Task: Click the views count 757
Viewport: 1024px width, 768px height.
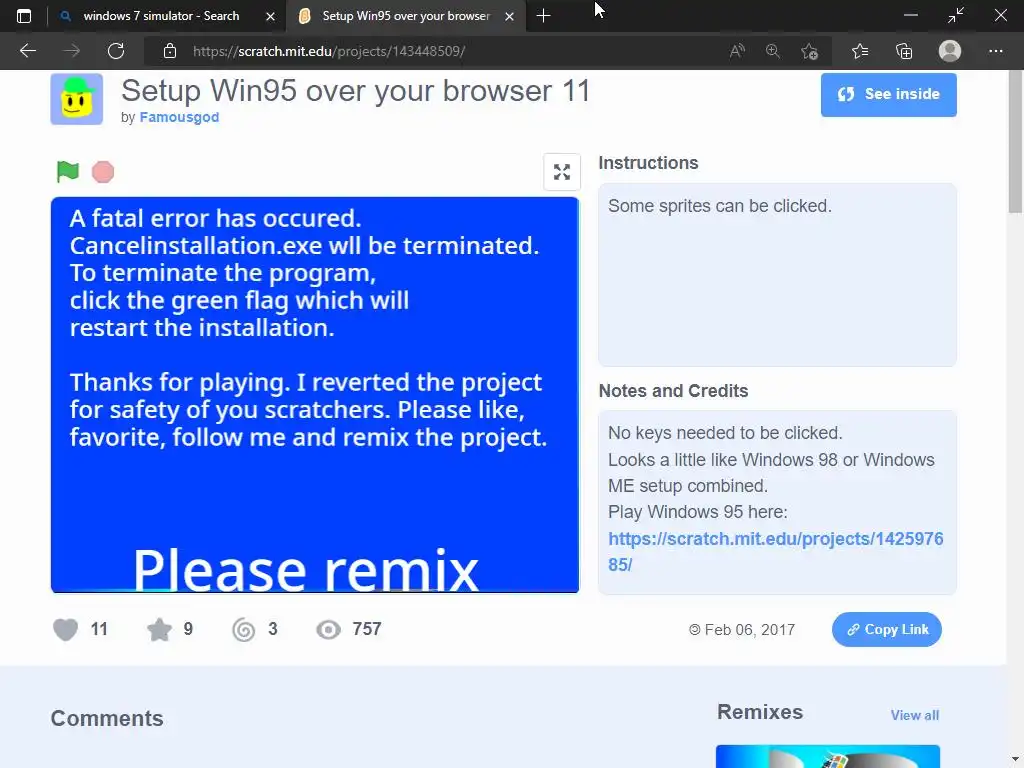Action: pyautogui.click(x=367, y=629)
